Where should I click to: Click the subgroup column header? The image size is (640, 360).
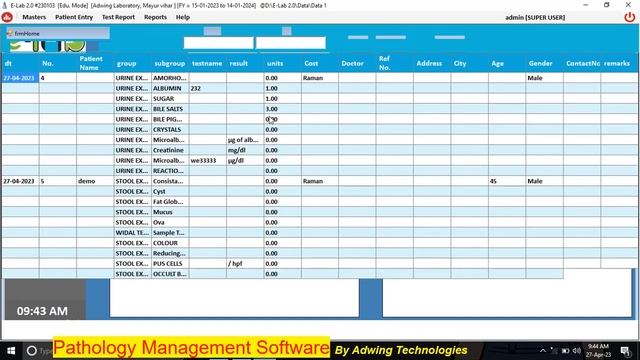[170, 63]
